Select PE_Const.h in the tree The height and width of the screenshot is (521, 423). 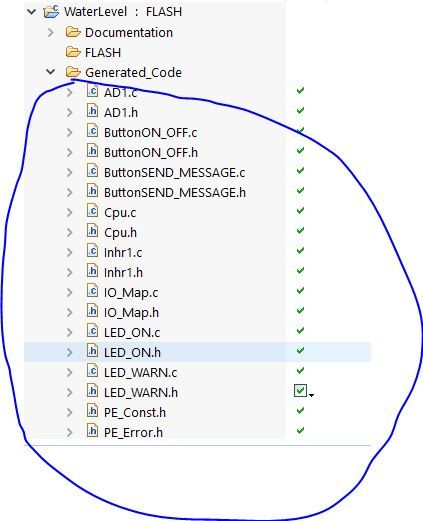click(135, 413)
